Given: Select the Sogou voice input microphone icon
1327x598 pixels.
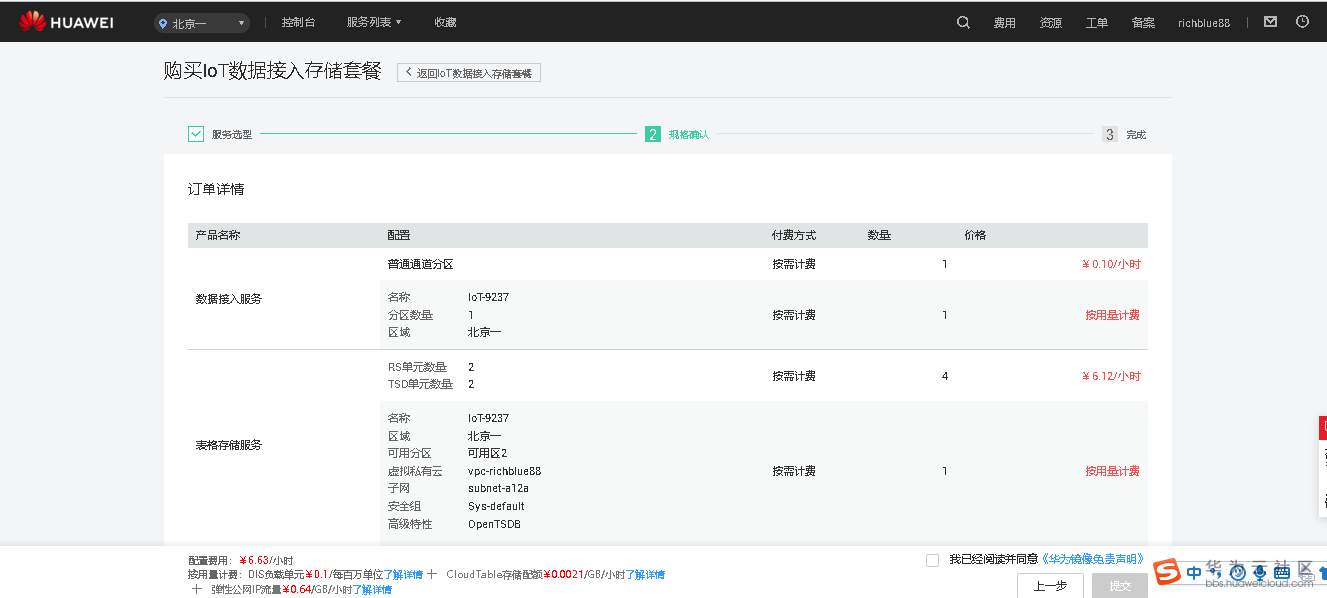Looking at the screenshot, I should (1260, 571).
